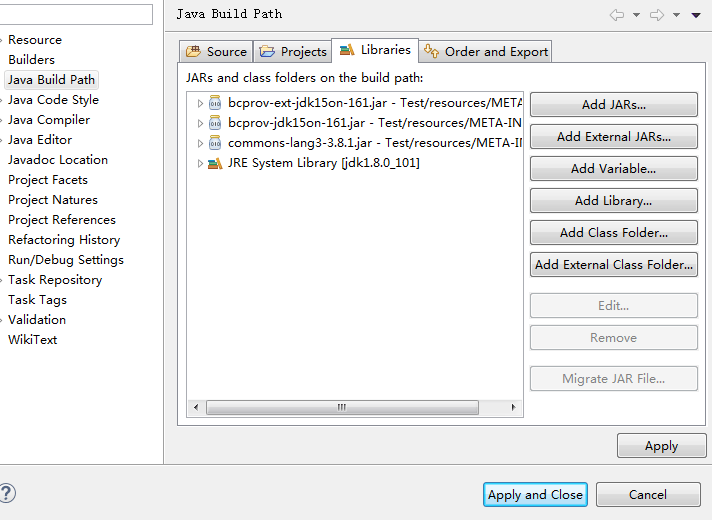Click the back navigation arrow icon
Image resolution: width=712 pixels, height=520 pixels.
coord(617,15)
